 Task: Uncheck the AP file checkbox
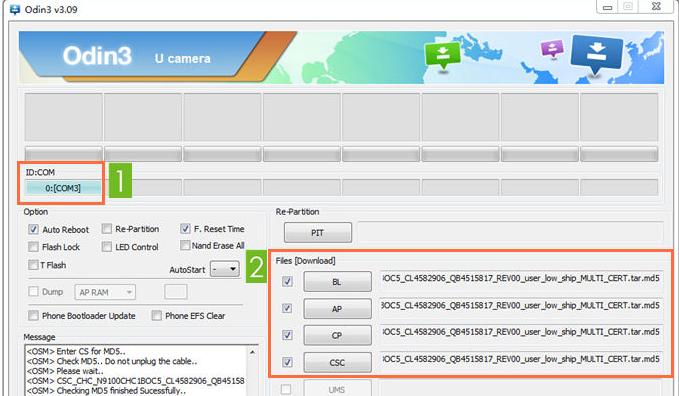tap(287, 308)
